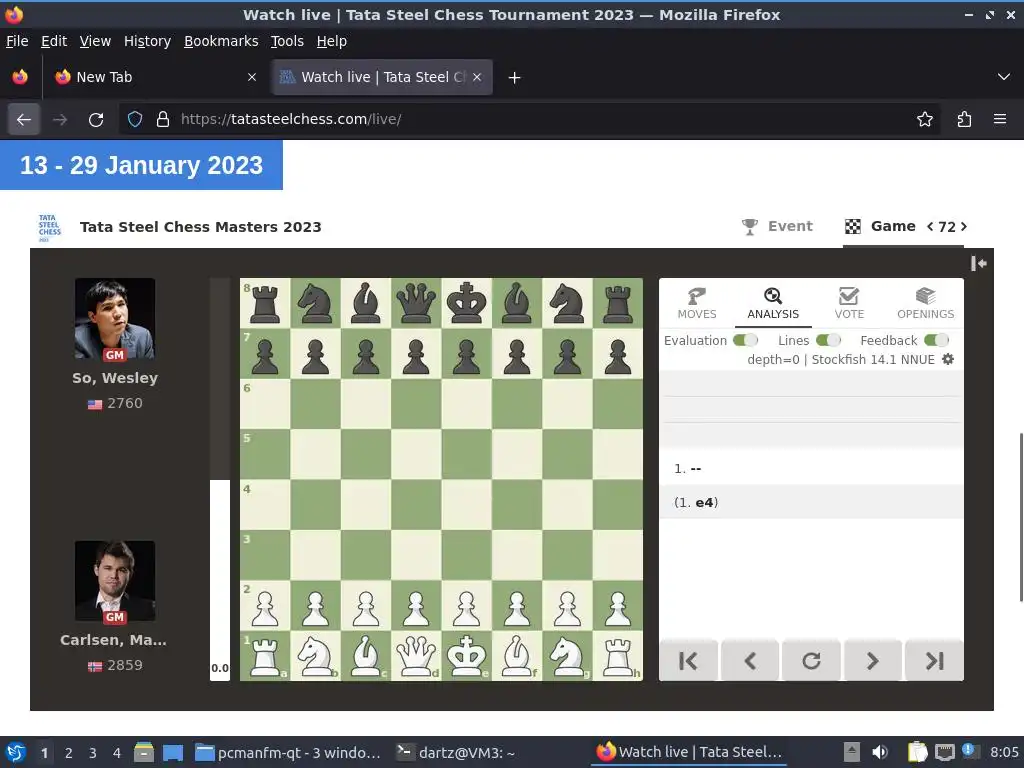Click the Firefox View pinned icon
The height and width of the screenshot is (768, 1024).
[20, 77]
